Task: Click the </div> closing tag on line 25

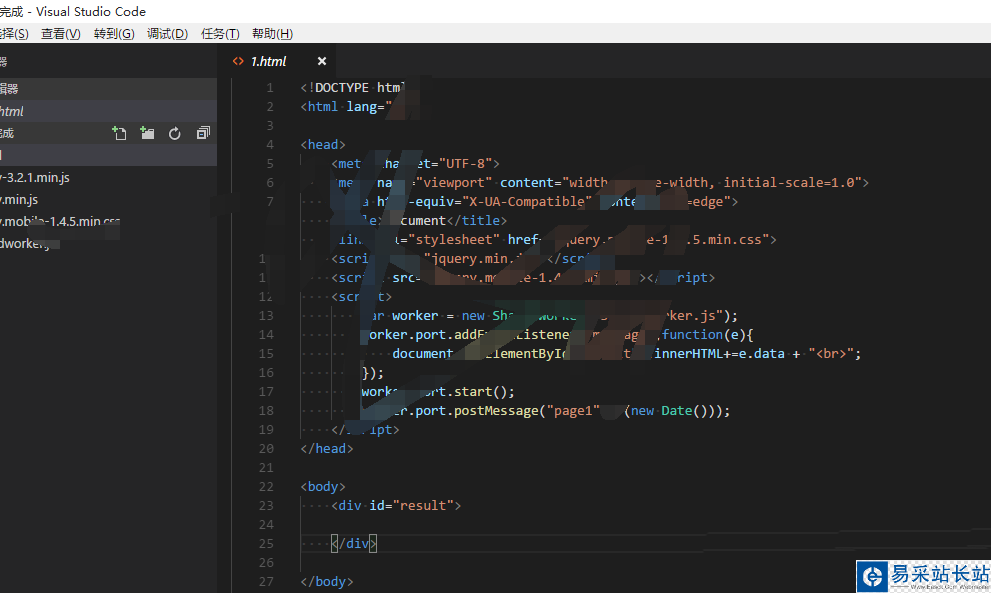Action: [x=354, y=544]
